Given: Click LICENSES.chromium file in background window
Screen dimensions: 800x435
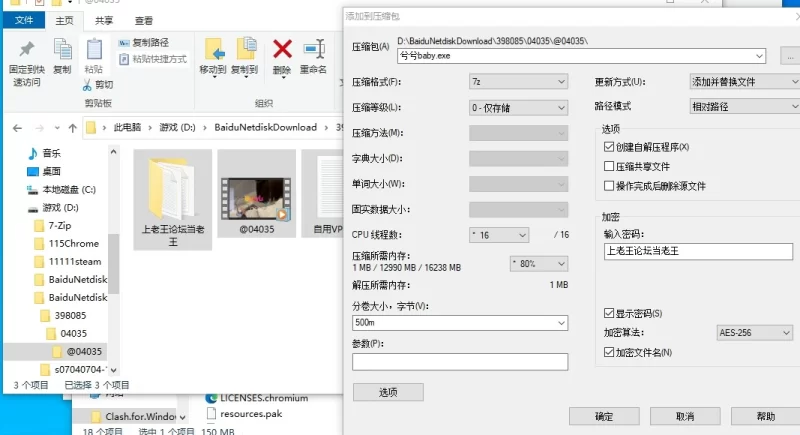Looking at the screenshot, I should 257,398.
